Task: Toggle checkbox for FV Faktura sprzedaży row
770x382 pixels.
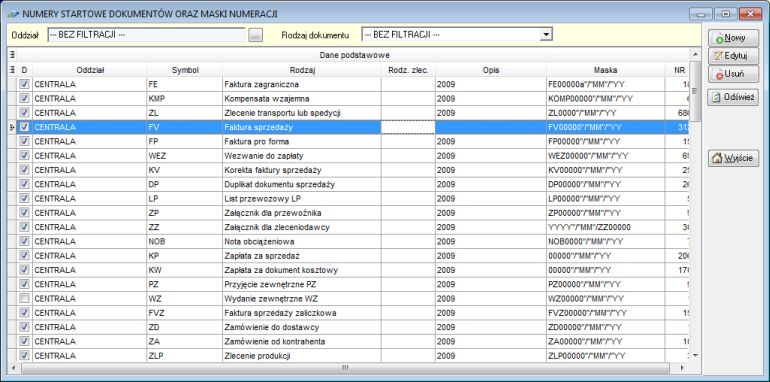Action: (x=24, y=127)
